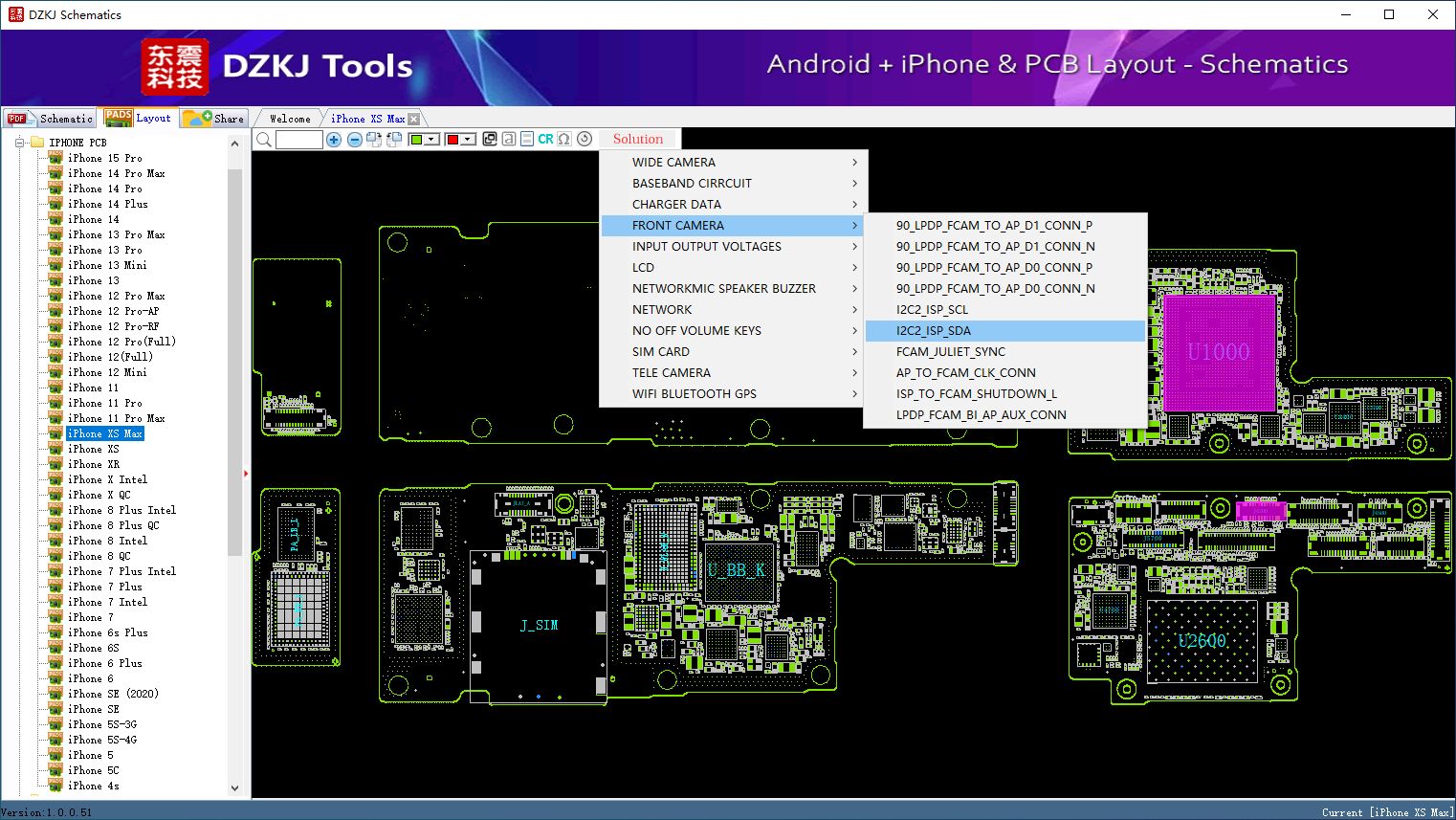Open the SIM CARD submenu

pos(734,352)
